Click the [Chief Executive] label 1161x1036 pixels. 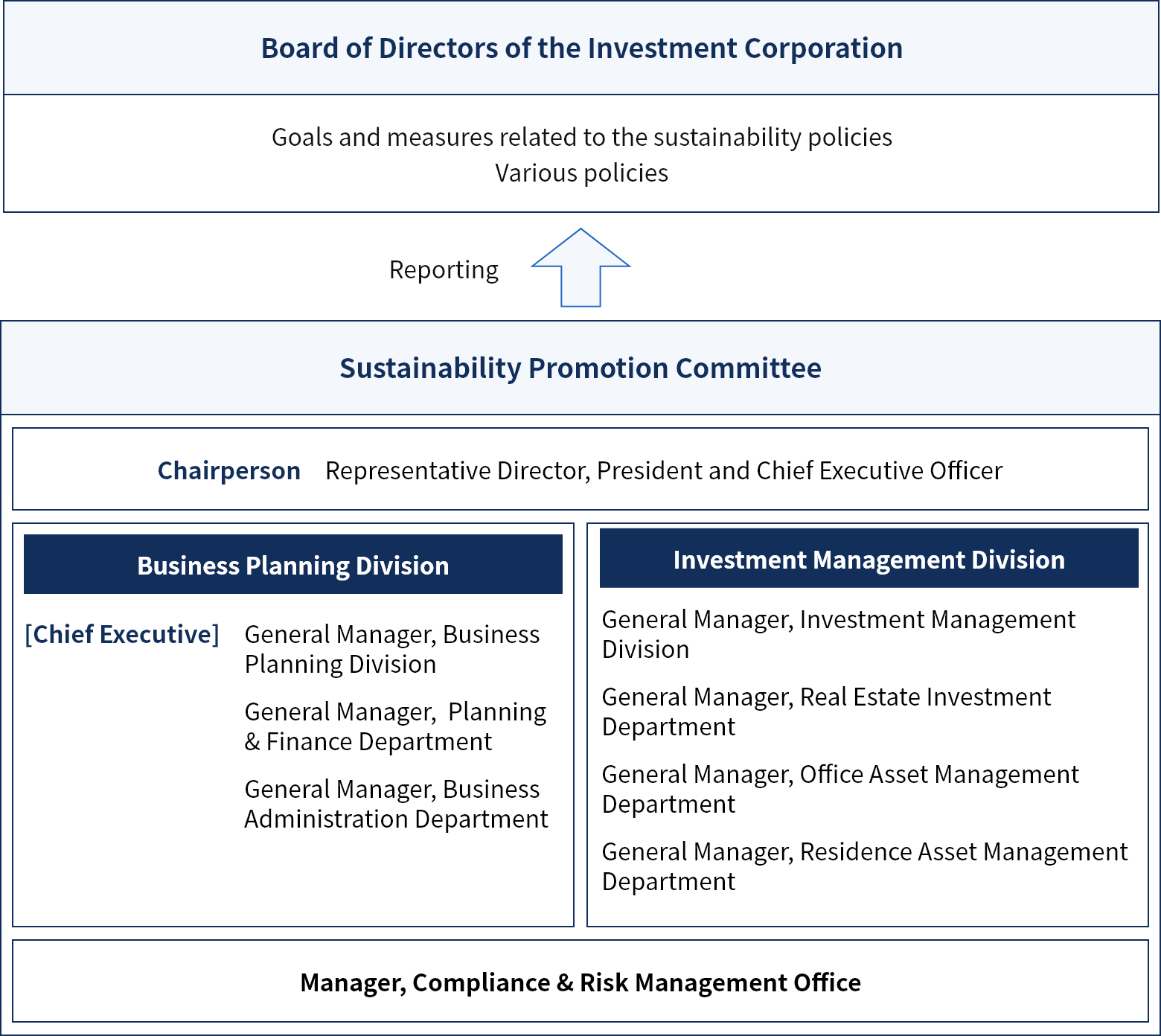tap(122, 634)
